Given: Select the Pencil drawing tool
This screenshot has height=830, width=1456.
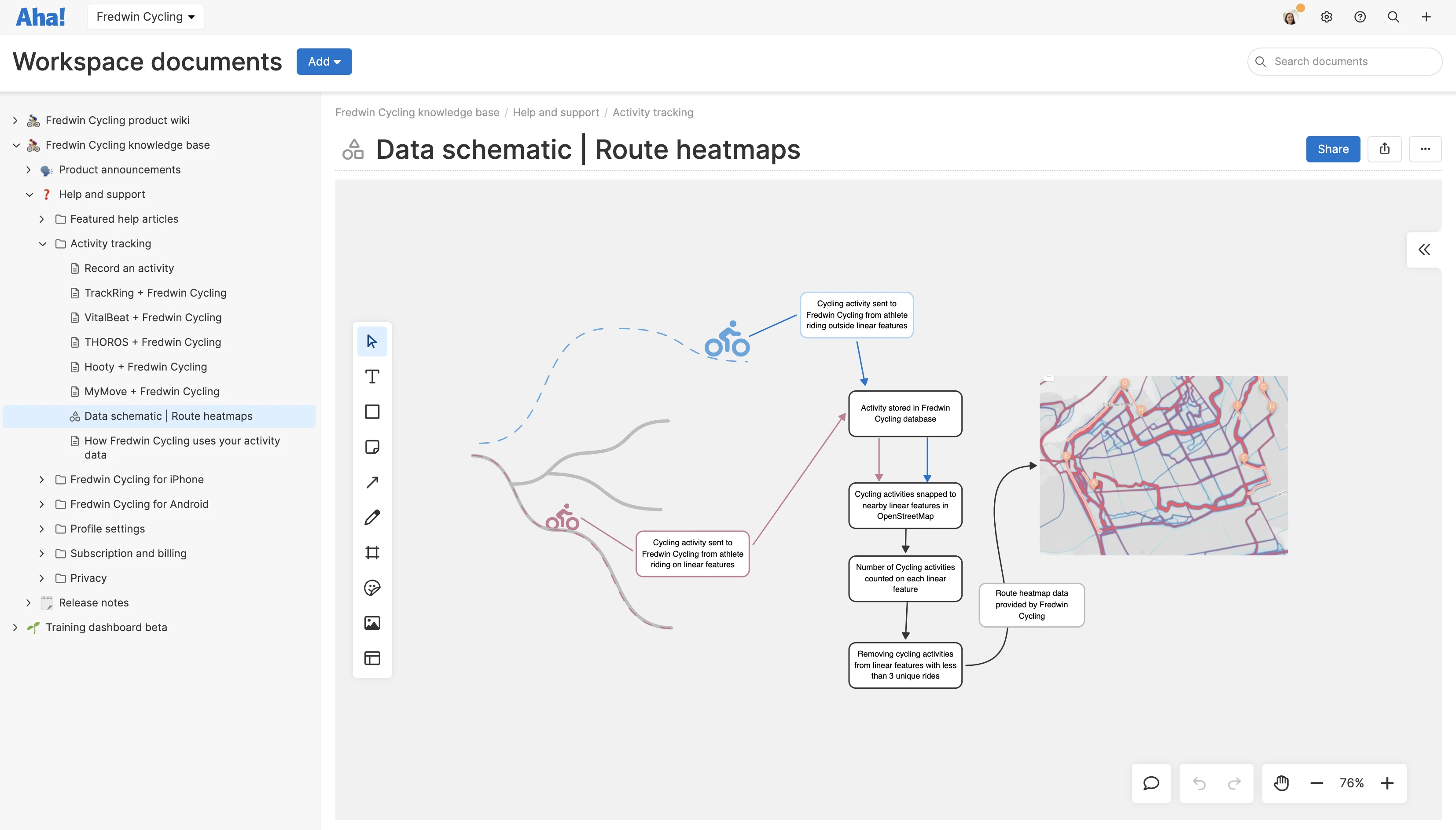Looking at the screenshot, I should pyautogui.click(x=371, y=518).
